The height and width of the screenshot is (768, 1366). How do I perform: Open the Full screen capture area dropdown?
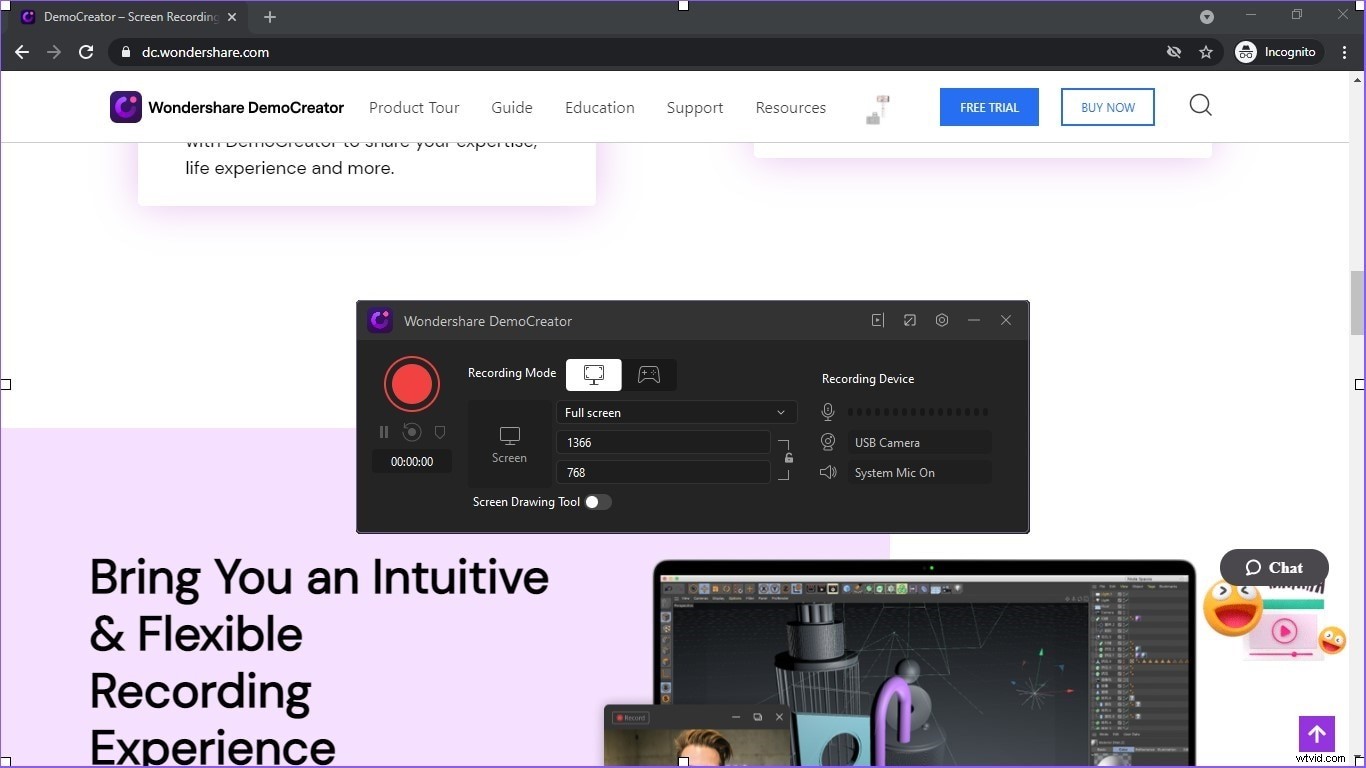coord(676,412)
